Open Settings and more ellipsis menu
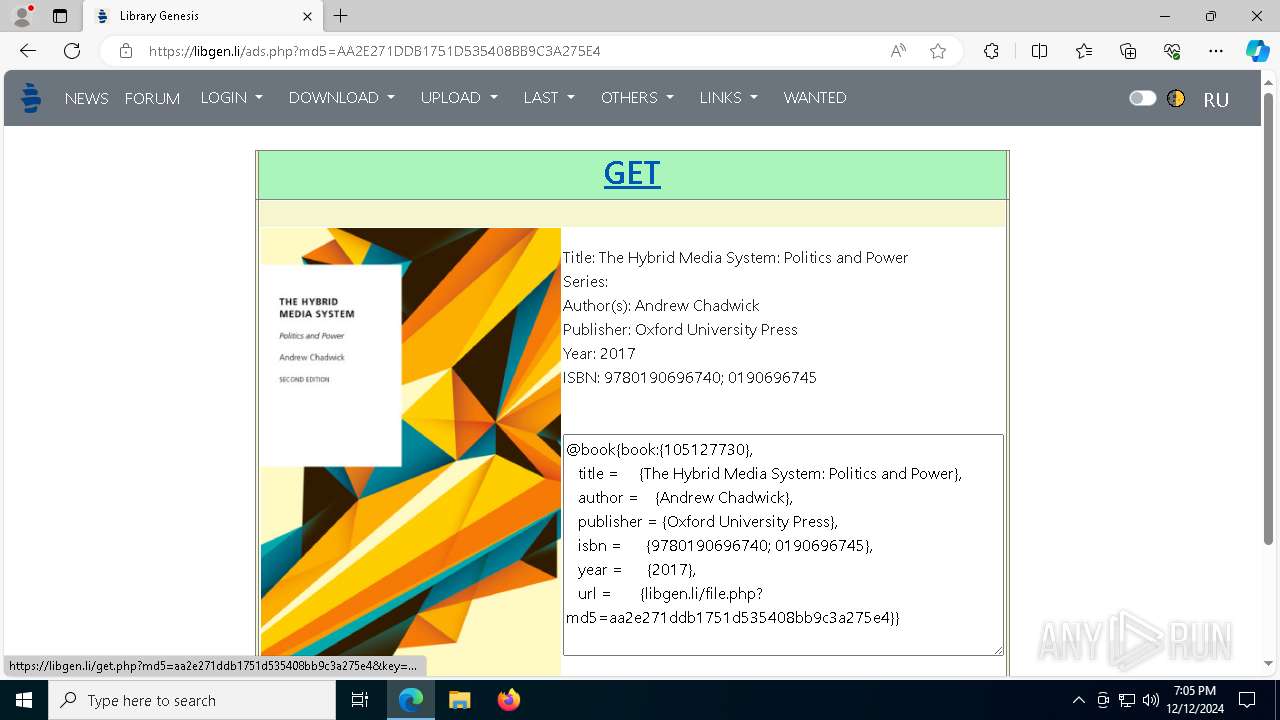This screenshot has height=720, width=1280. tap(1216, 51)
